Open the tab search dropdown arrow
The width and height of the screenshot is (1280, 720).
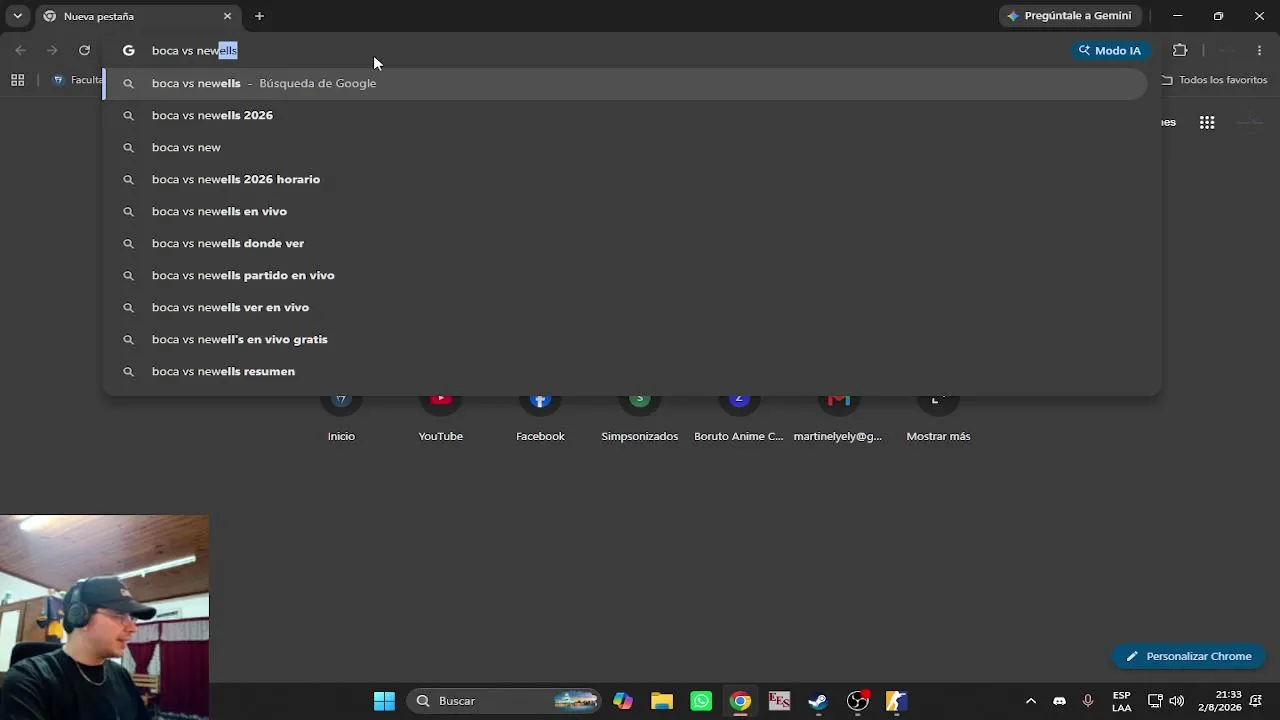[17, 16]
